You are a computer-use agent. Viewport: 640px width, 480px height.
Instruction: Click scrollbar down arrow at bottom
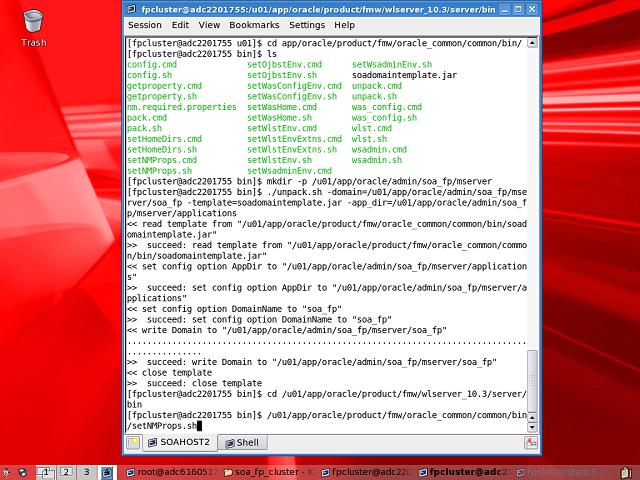[532, 427]
